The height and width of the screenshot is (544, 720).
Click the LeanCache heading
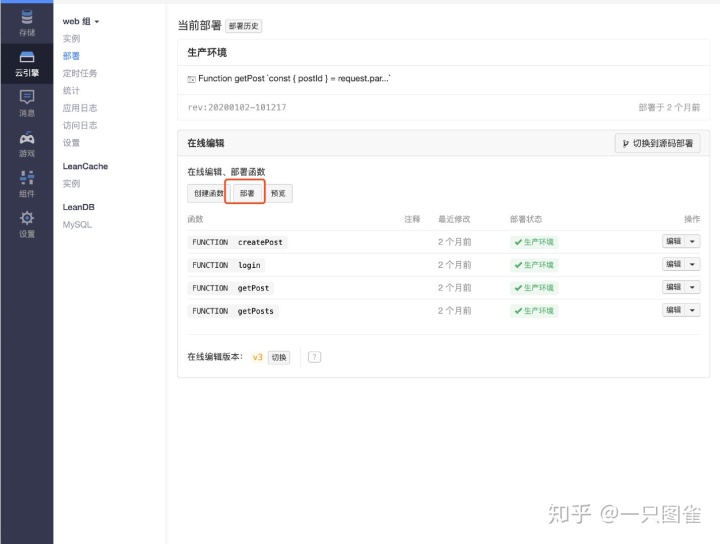coord(85,166)
